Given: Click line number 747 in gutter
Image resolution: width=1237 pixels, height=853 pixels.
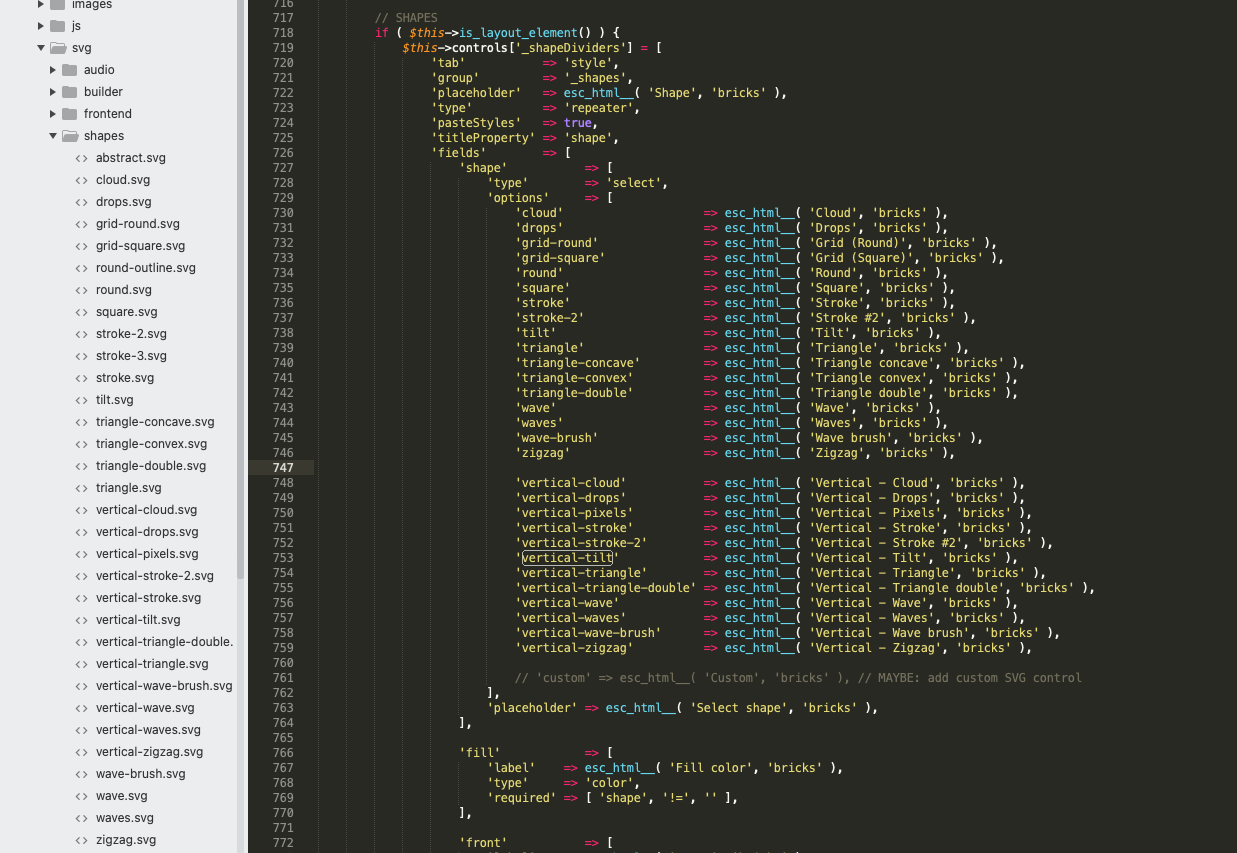Looking at the screenshot, I should point(282,468).
